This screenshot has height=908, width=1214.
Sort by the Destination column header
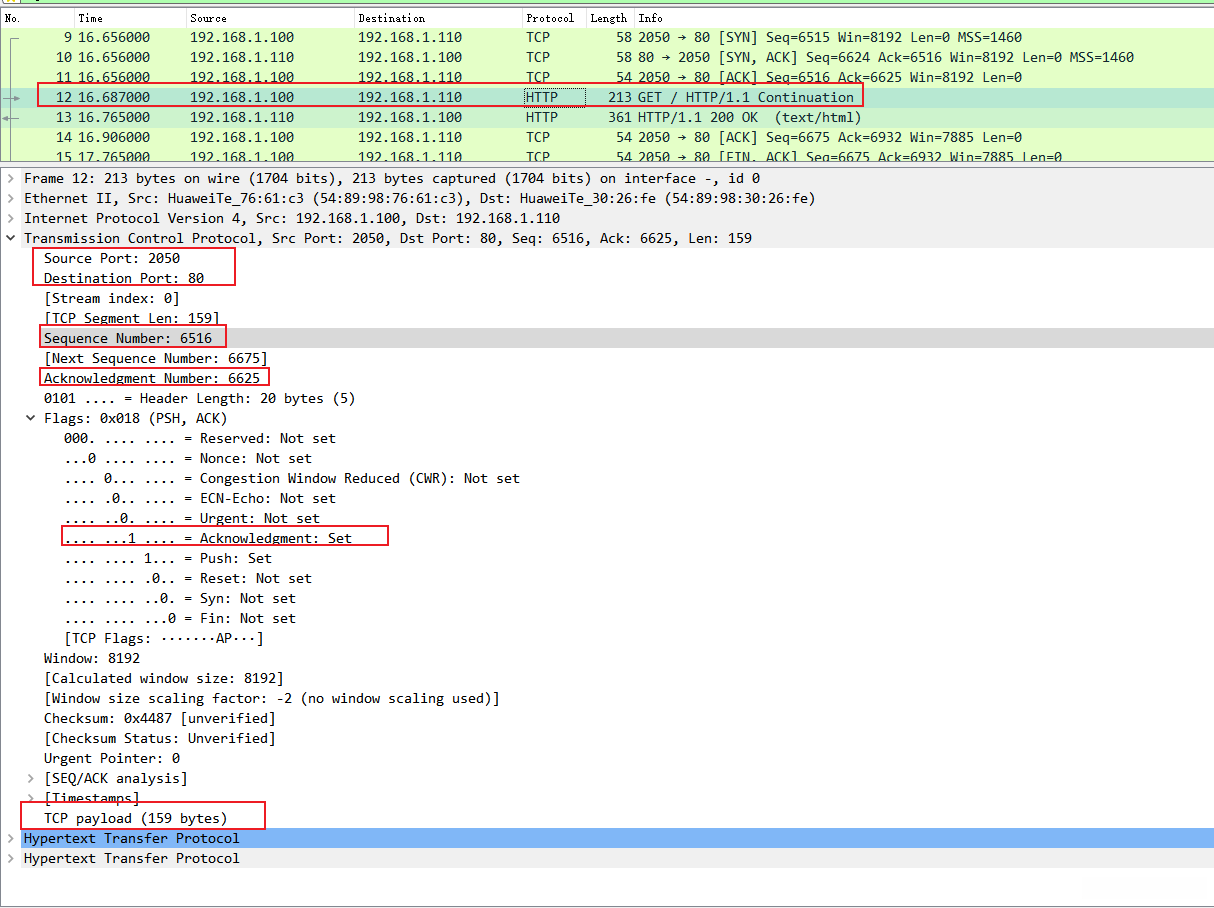click(438, 18)
